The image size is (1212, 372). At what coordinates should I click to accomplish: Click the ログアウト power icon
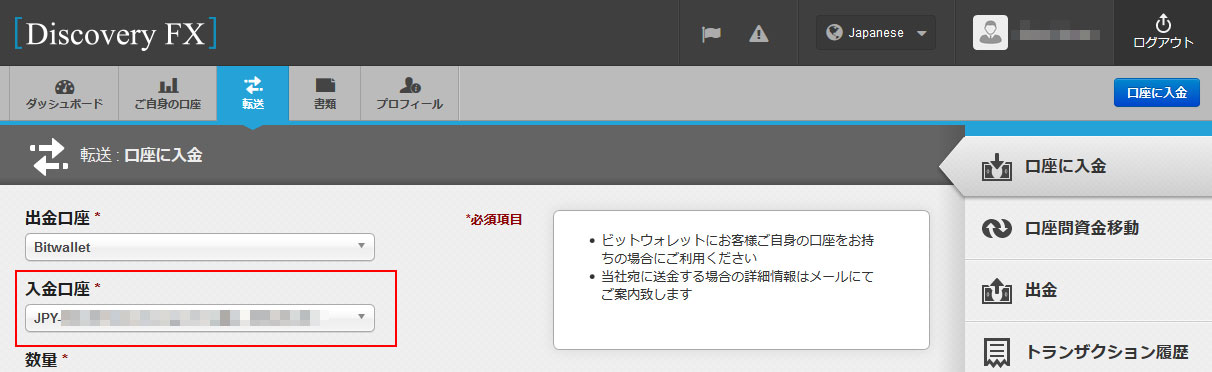point(1162,22)
